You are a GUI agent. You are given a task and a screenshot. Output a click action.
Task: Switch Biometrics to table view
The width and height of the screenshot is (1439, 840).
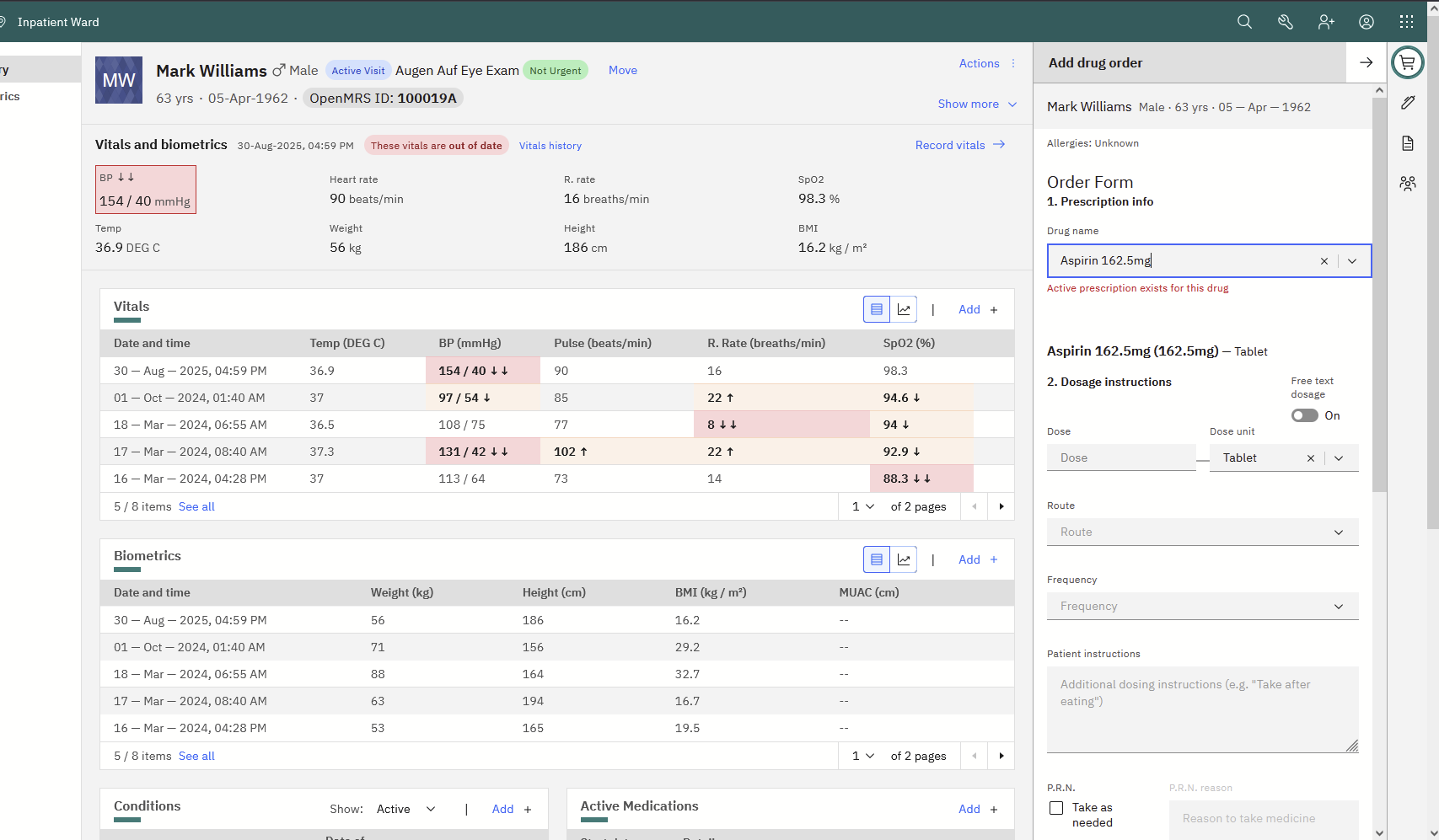click(x=877, y=559)
